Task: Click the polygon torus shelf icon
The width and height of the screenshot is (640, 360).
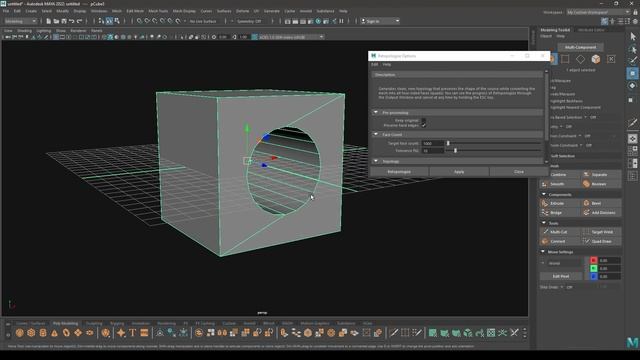Action: pyautogui.click(x=66, y=333)
